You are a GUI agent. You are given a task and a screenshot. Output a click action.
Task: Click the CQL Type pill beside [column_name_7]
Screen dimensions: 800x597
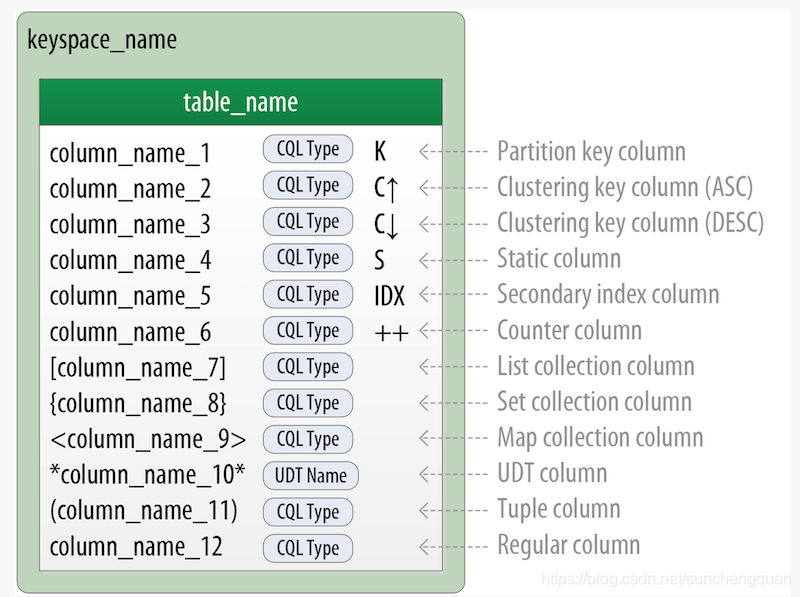(308, 367)
